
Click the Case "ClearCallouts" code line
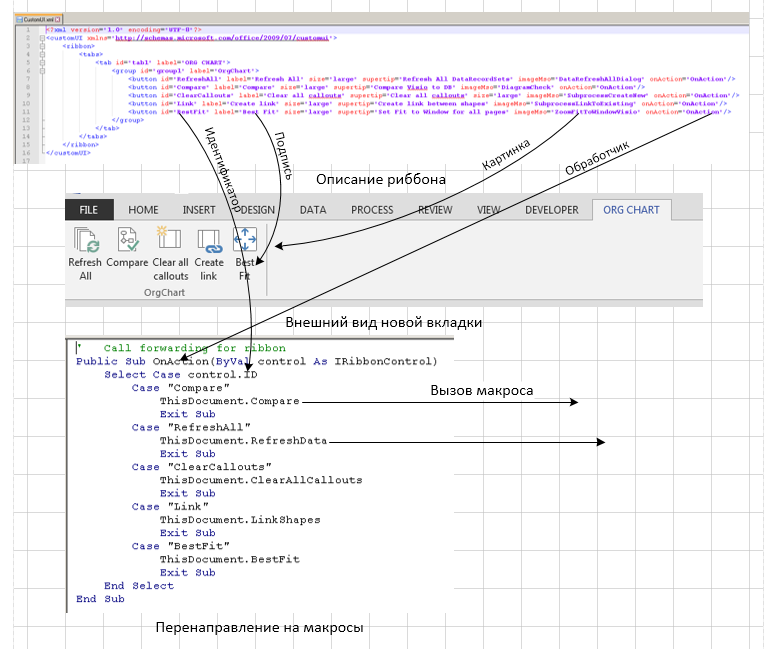[x=201, y=467]
